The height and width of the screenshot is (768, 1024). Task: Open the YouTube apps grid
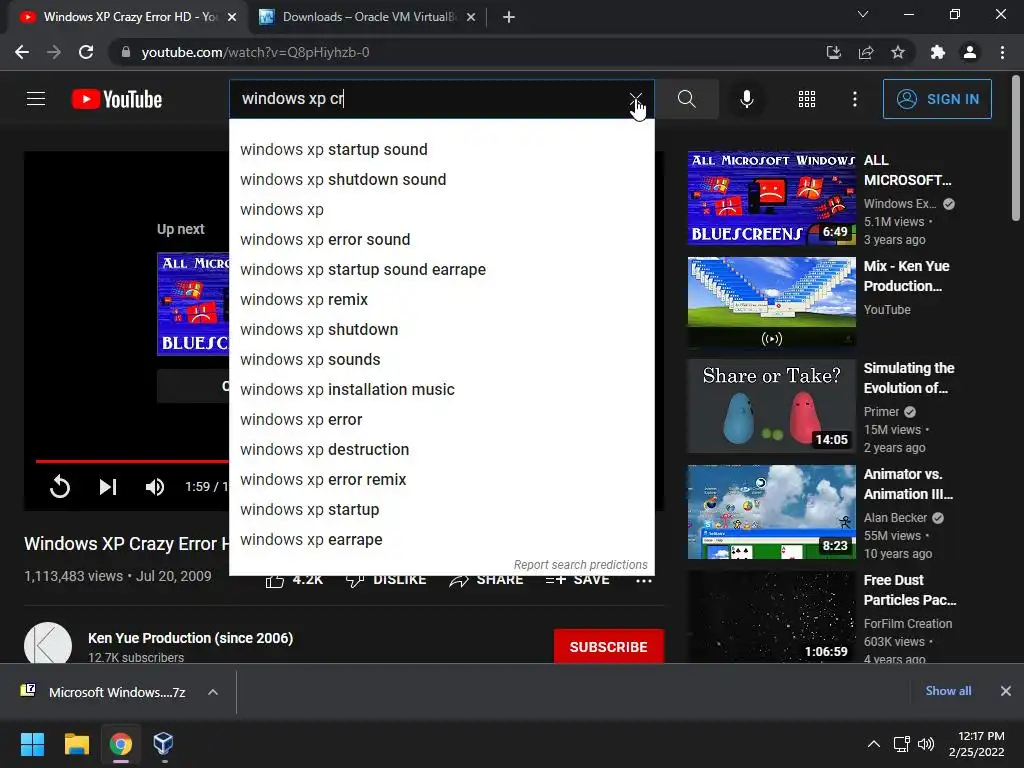[x=807, y=99]
